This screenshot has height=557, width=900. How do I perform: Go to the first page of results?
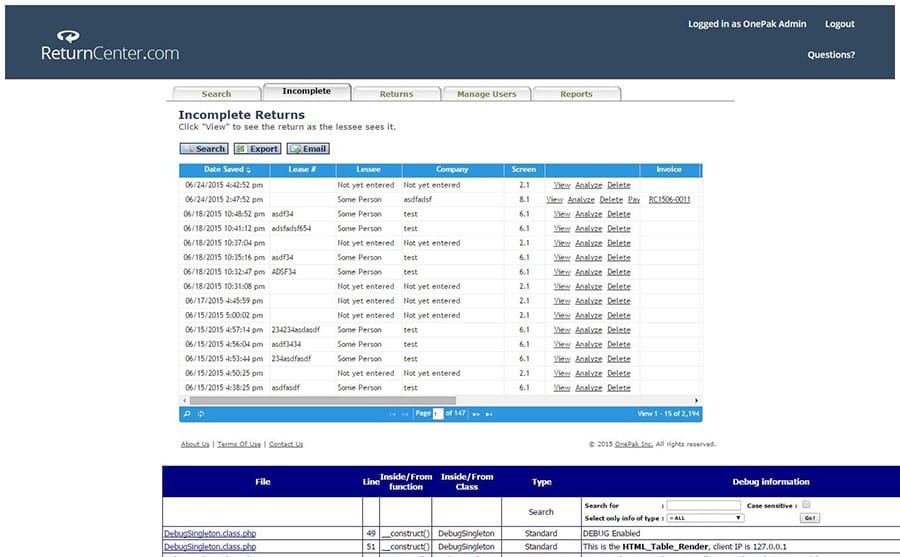(x=393, y=414)
